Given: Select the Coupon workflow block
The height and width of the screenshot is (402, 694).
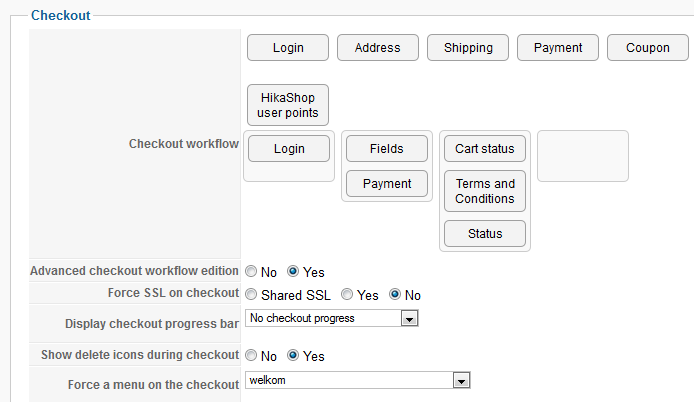Looking at the screenshot, I should point(647,47).
